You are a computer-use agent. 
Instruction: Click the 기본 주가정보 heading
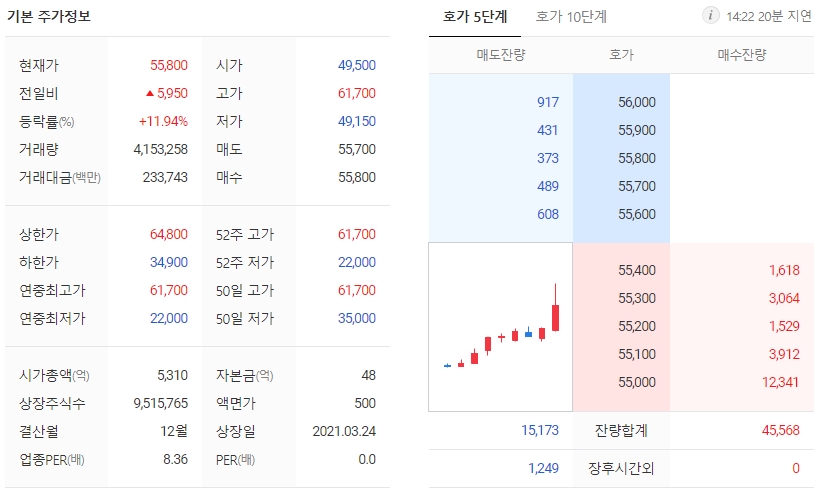tap(49, 16)
